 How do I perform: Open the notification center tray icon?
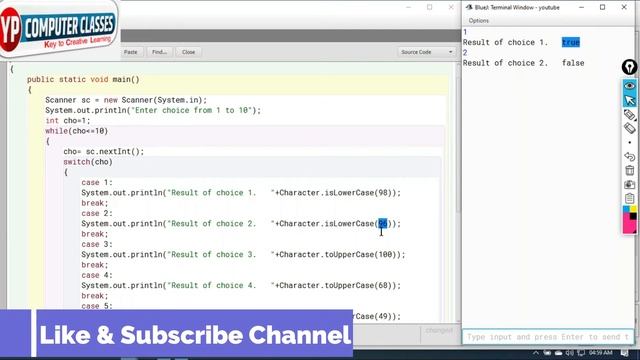[625, 353]
